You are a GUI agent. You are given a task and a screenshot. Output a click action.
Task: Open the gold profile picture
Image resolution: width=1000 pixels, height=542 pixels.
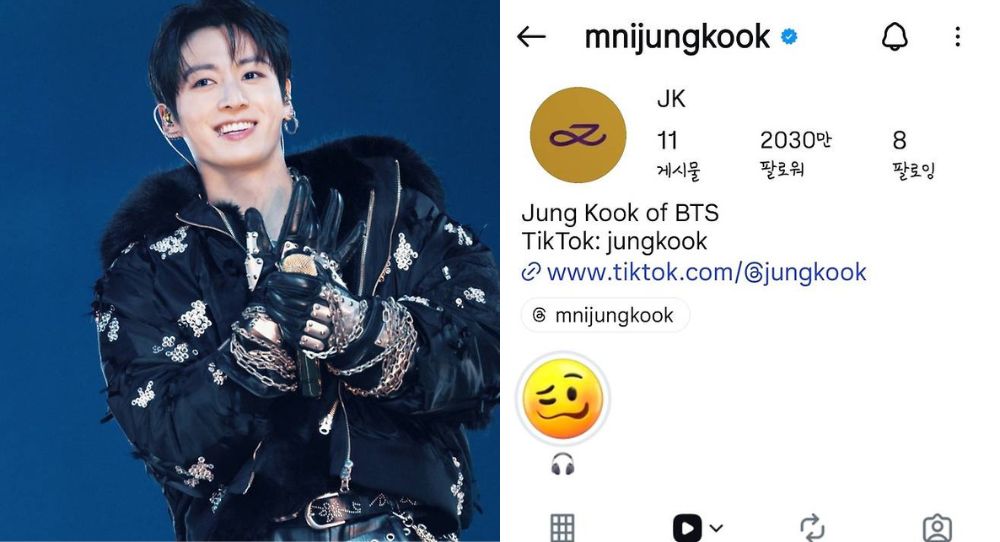coord(578,135)
